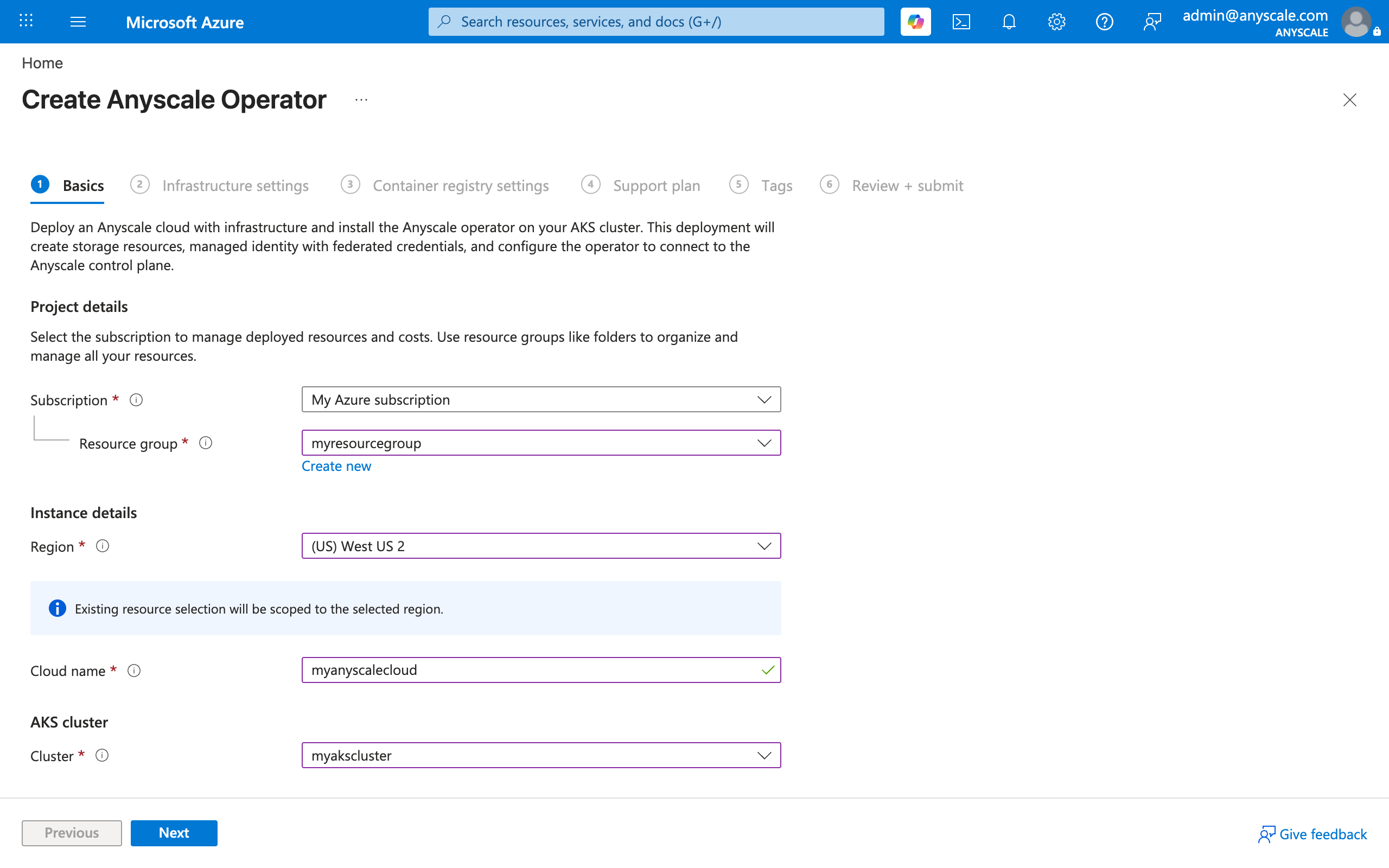Viewport: 1389px width, 868px height.
Task: Open the Tags tab
Action: click(x=761, y=186)
